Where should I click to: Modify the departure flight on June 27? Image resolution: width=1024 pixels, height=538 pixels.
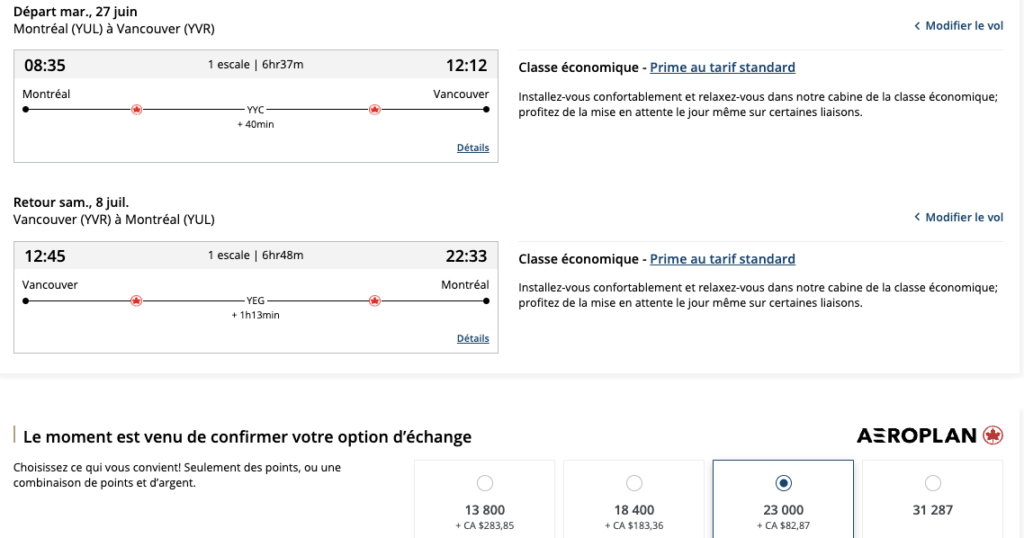(x=959, y=26)
